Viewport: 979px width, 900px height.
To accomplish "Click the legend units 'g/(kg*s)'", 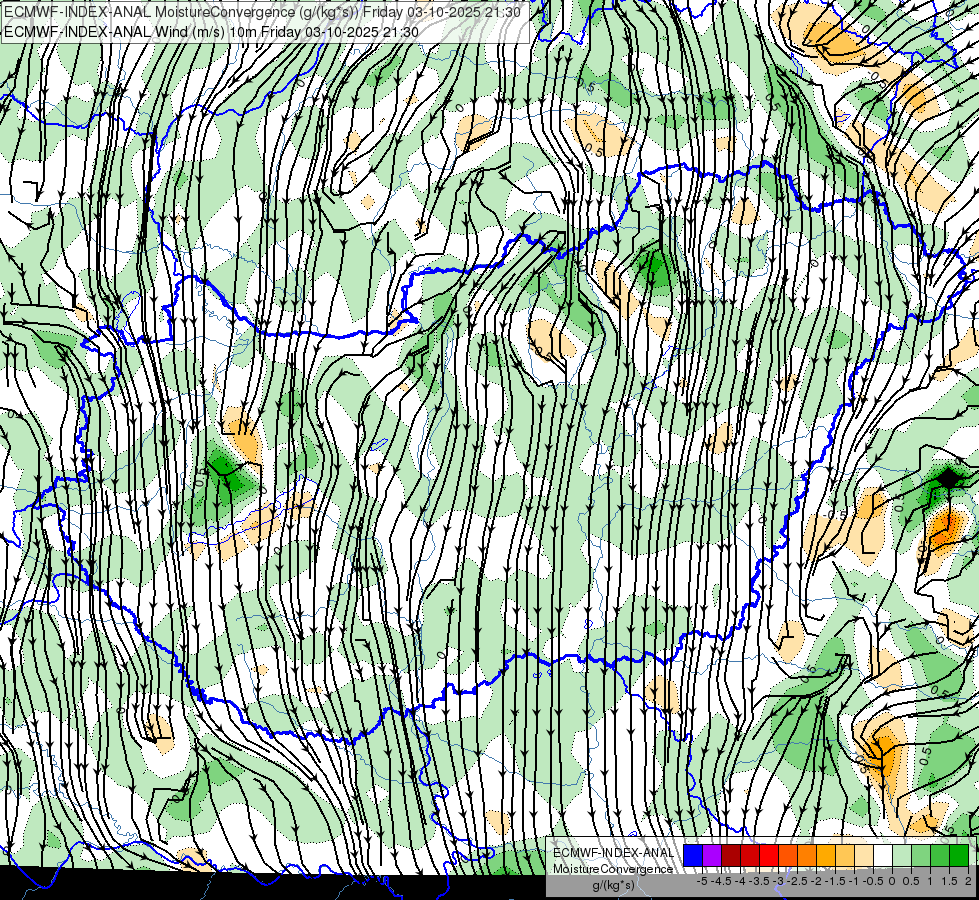I will [613, 886].
